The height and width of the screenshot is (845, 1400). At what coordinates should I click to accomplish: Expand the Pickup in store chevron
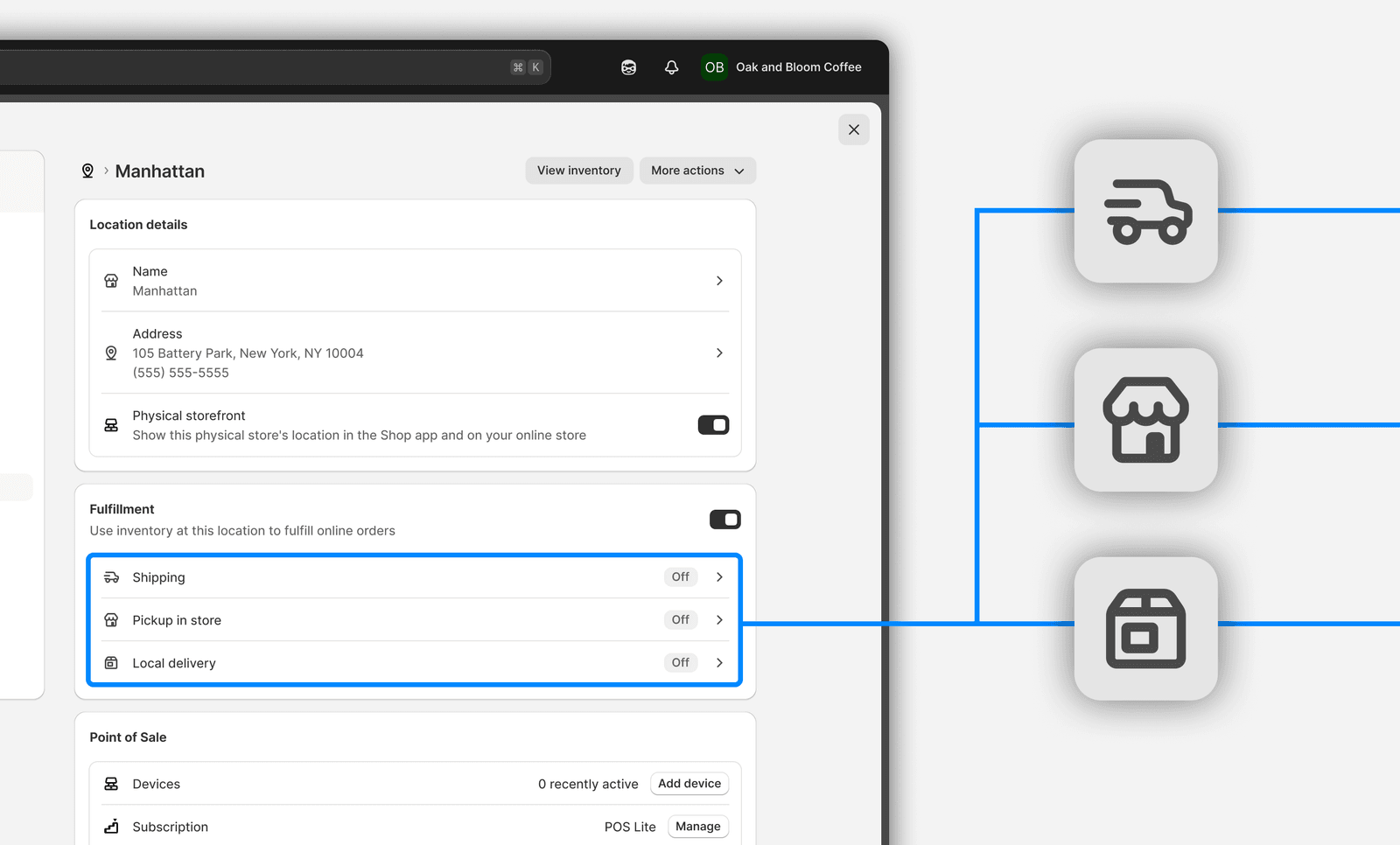719,619
